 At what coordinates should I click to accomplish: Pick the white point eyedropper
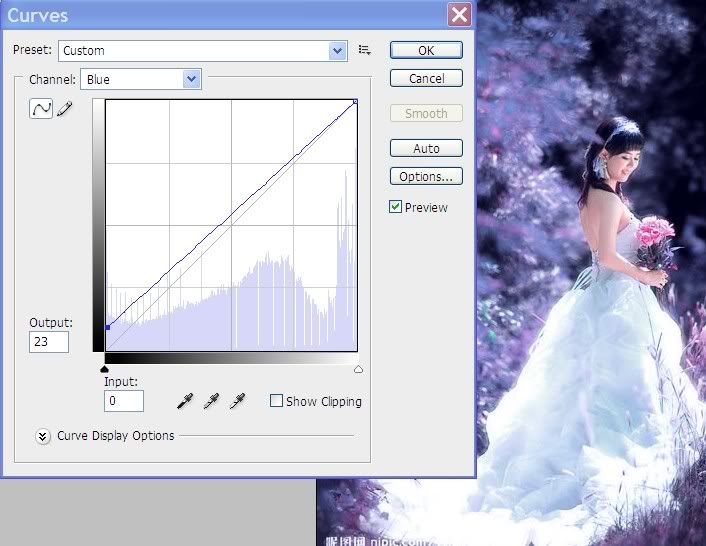pyautogui.click(x=237, y=401)
